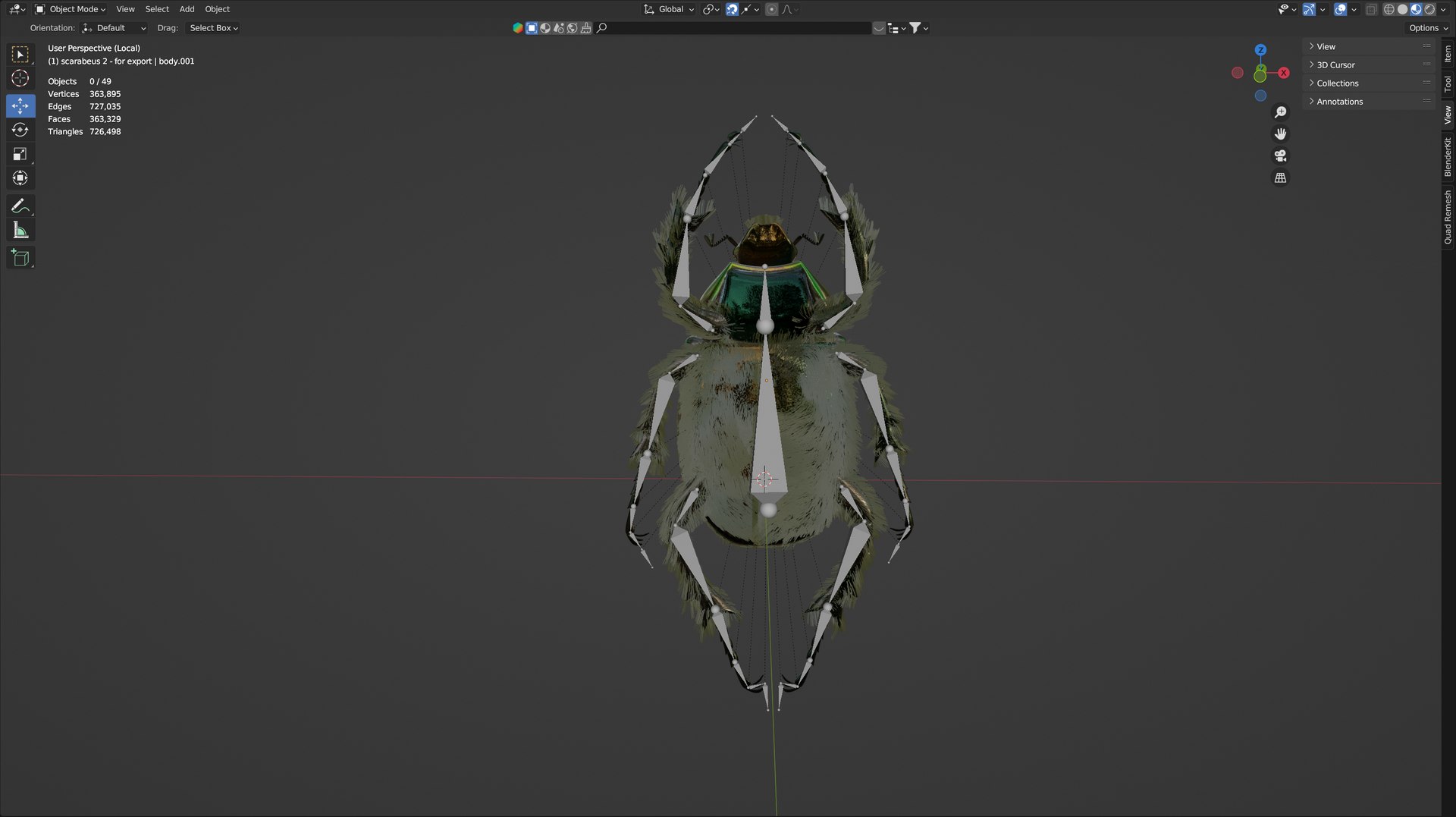1456x817 pixels.
Task: Select the Annotate pencil tool
Action: 20,206
